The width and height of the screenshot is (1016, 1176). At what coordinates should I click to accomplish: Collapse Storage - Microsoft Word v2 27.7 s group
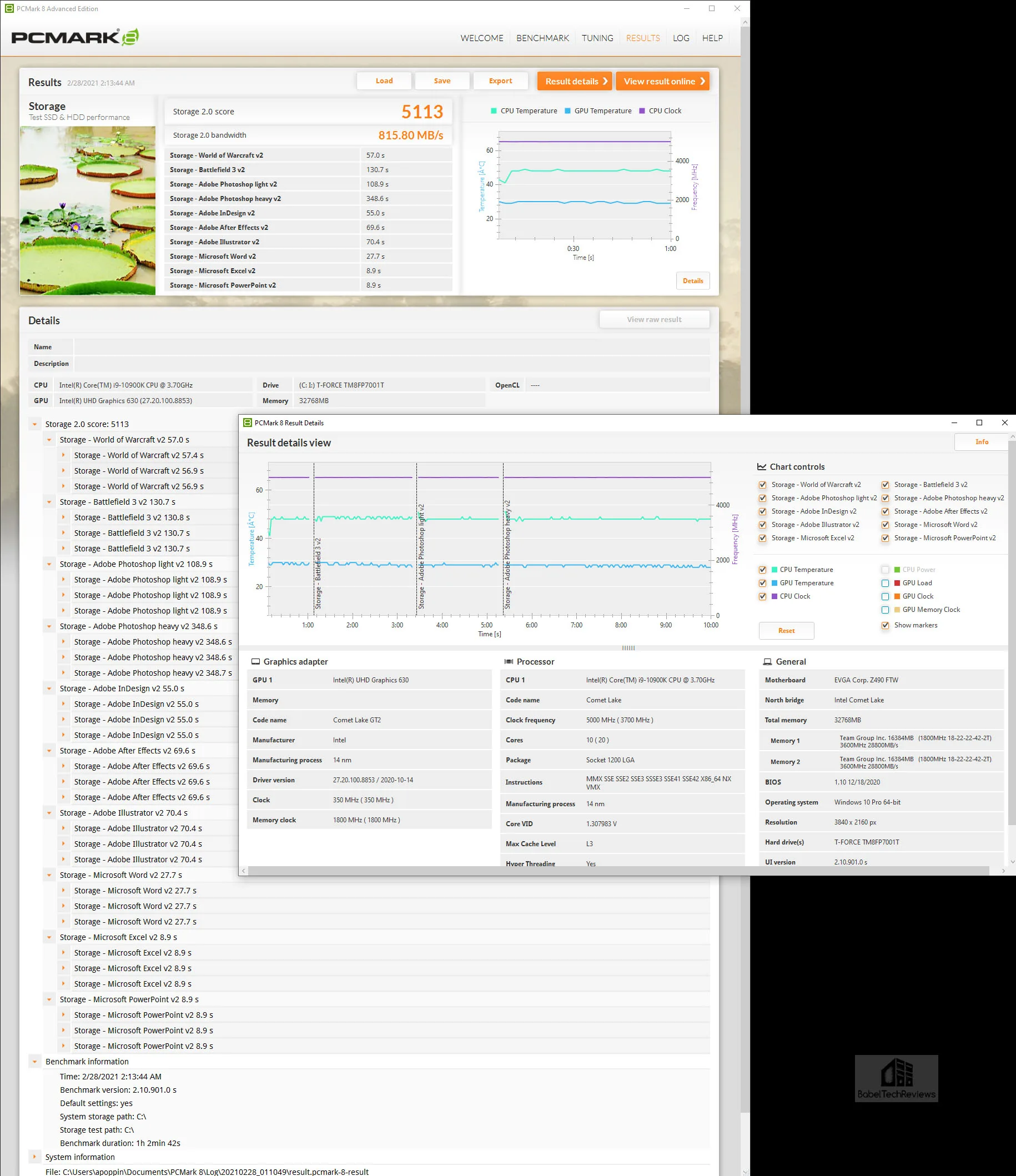click(x=49, y=875)
